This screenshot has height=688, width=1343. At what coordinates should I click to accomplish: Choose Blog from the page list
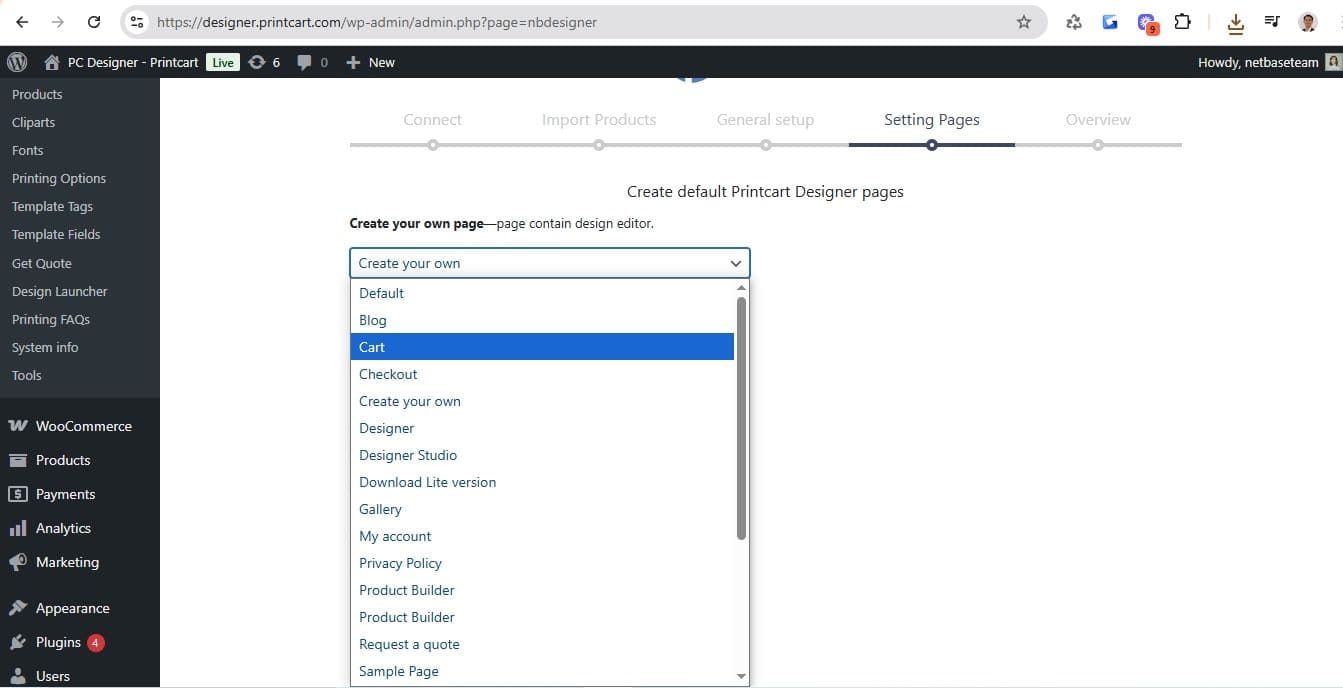[x=542, y=320]
